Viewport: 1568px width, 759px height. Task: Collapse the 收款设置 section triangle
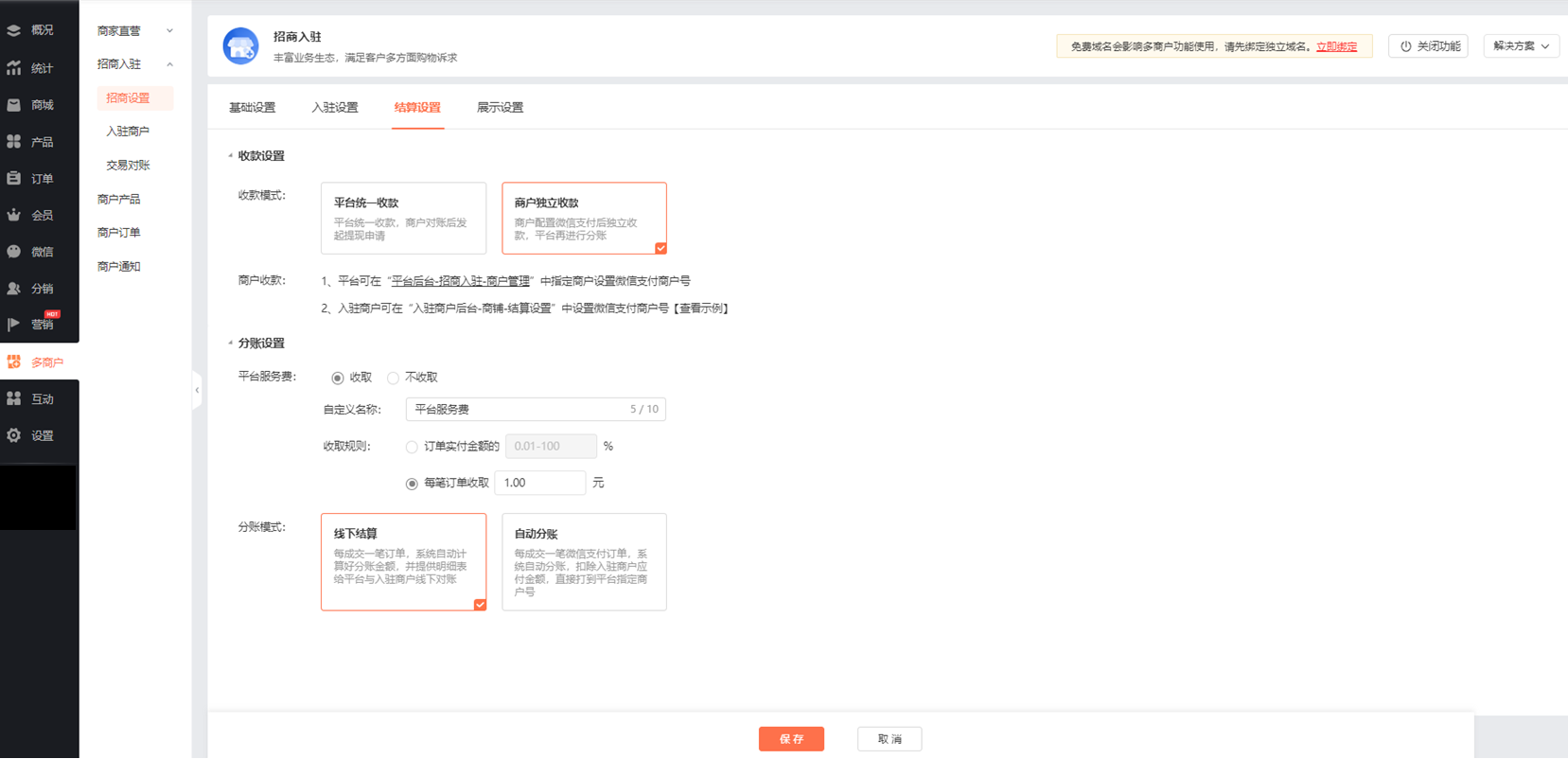point(230,156)
